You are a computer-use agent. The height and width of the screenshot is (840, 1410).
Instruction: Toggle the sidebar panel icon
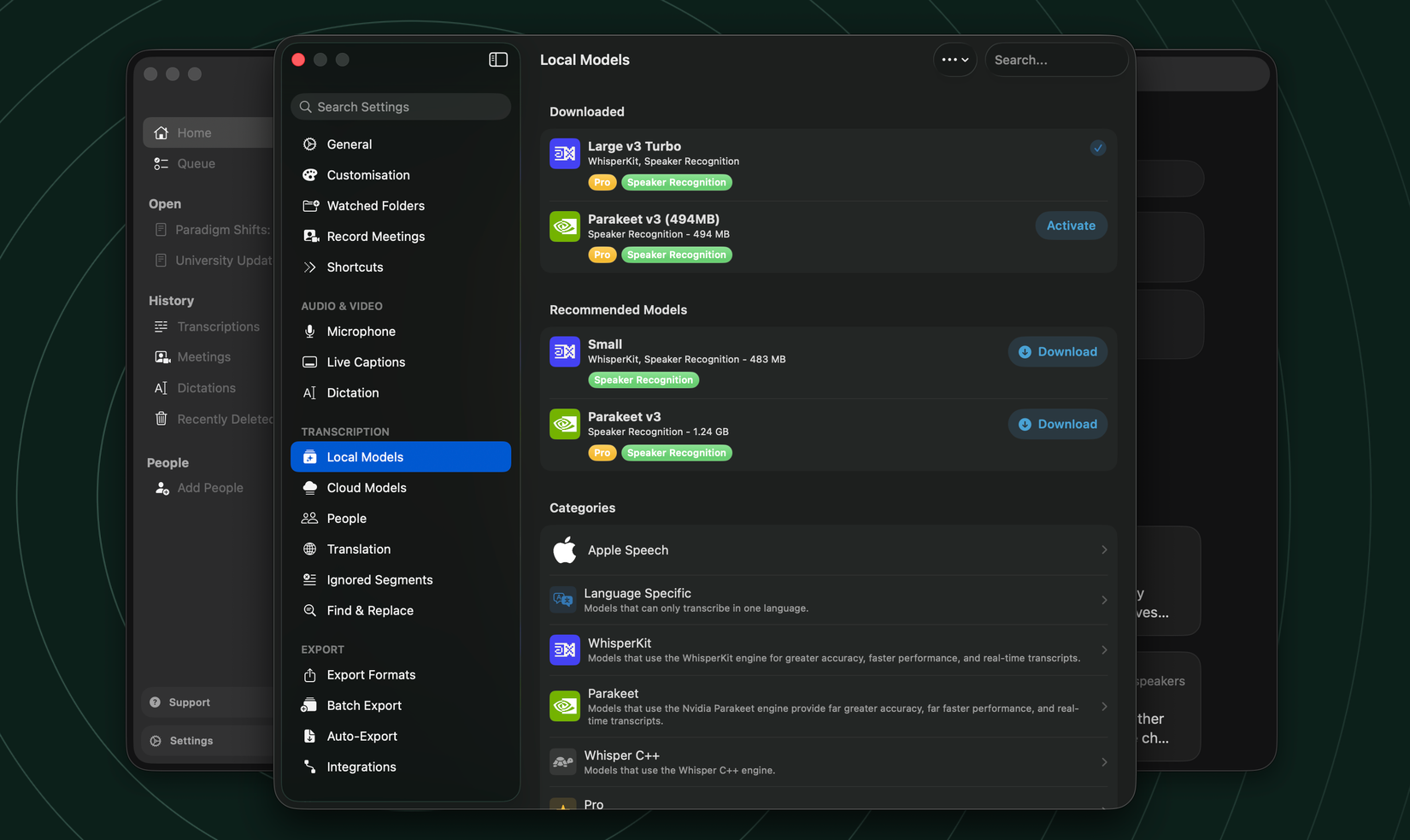(x=498, y=59)
